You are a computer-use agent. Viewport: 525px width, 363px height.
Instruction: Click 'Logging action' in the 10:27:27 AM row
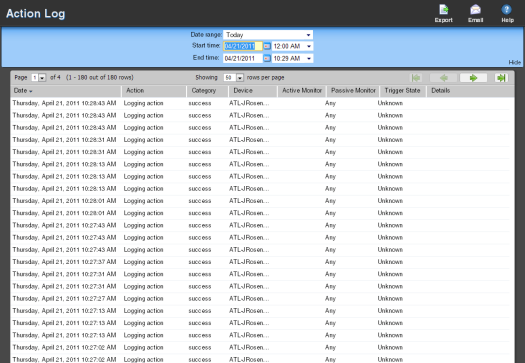click(x=143, y=299)
